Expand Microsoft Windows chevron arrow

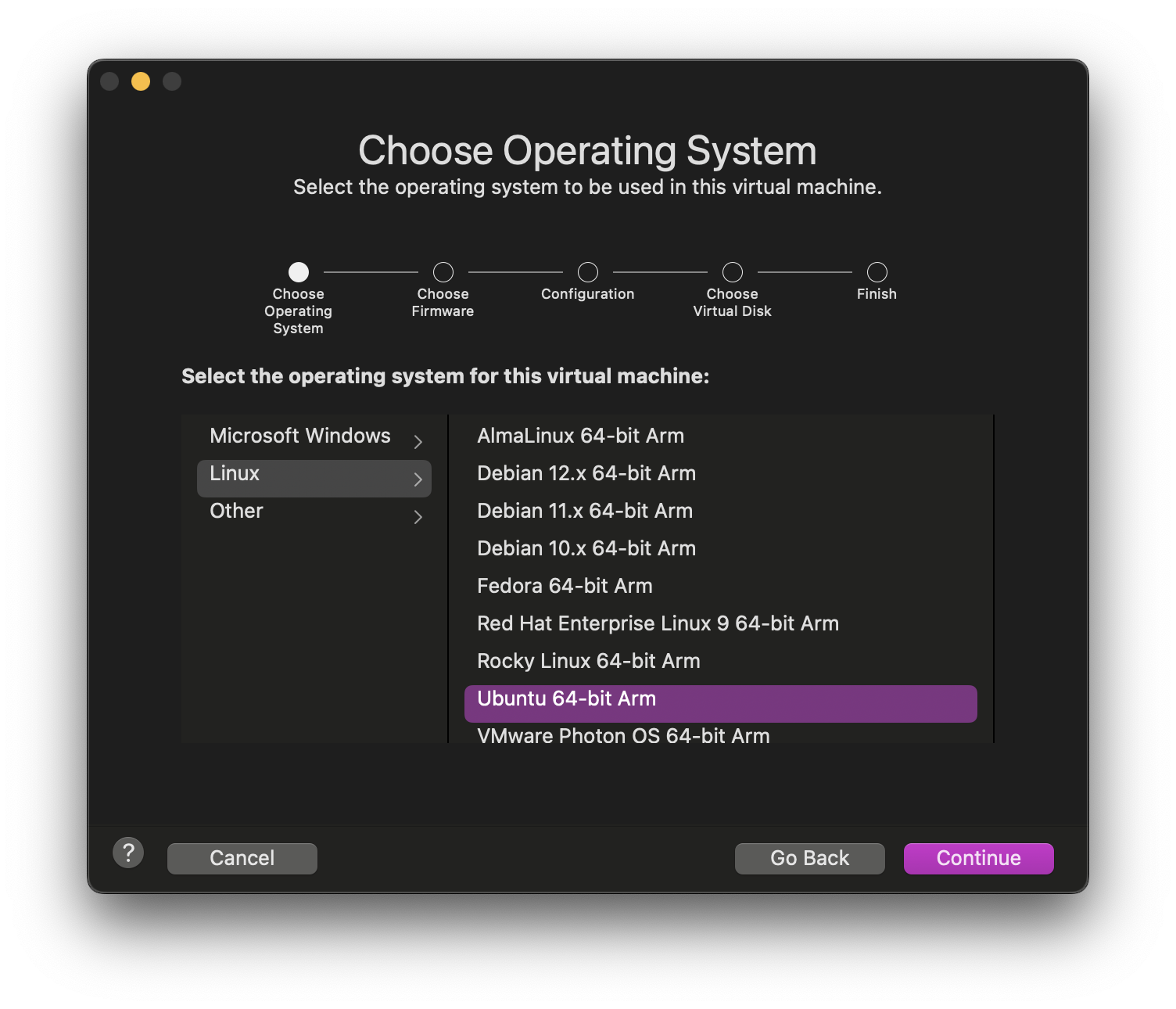418,442
